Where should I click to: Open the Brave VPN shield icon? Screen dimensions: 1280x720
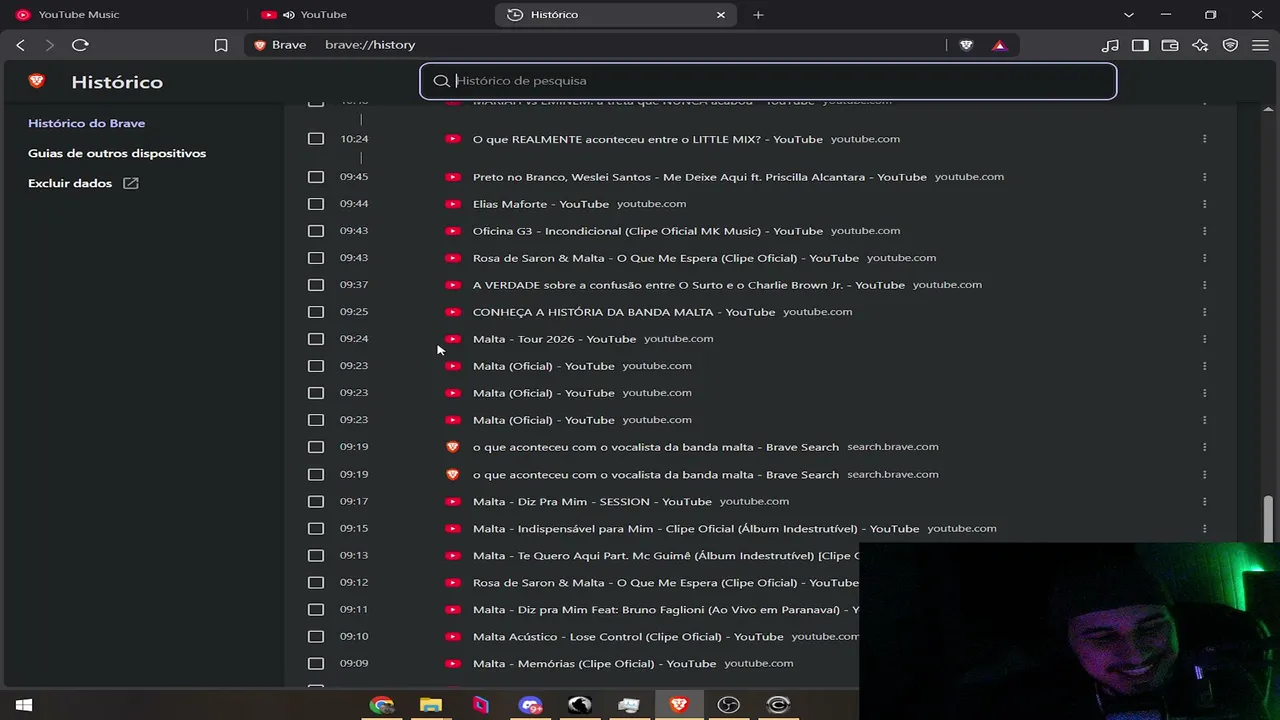click(1230, 45)
